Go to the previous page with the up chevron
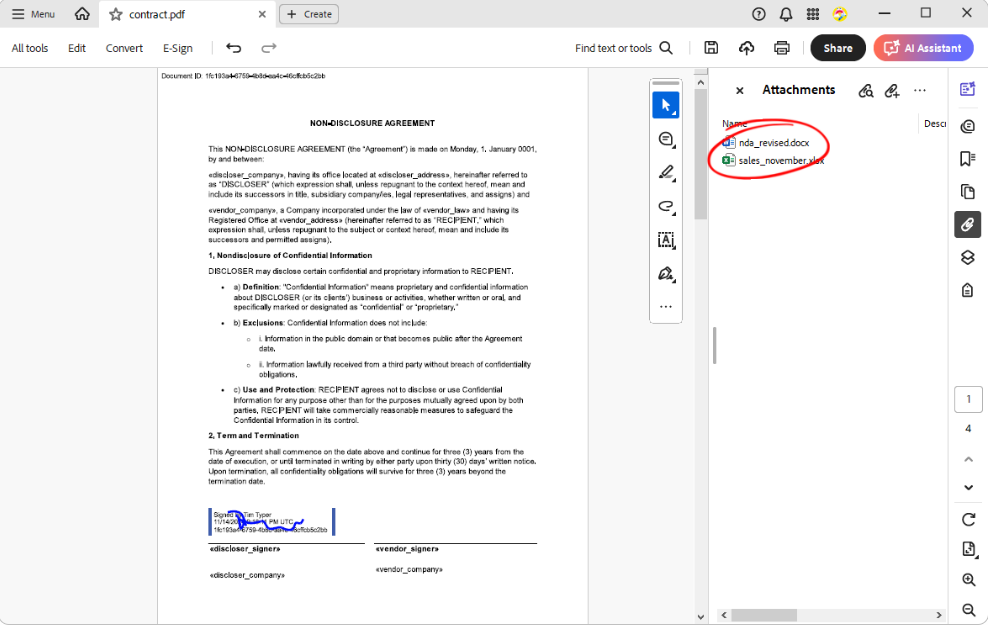Image resolution: width=988 pixels, height=625 pixels. pos(968,459)
